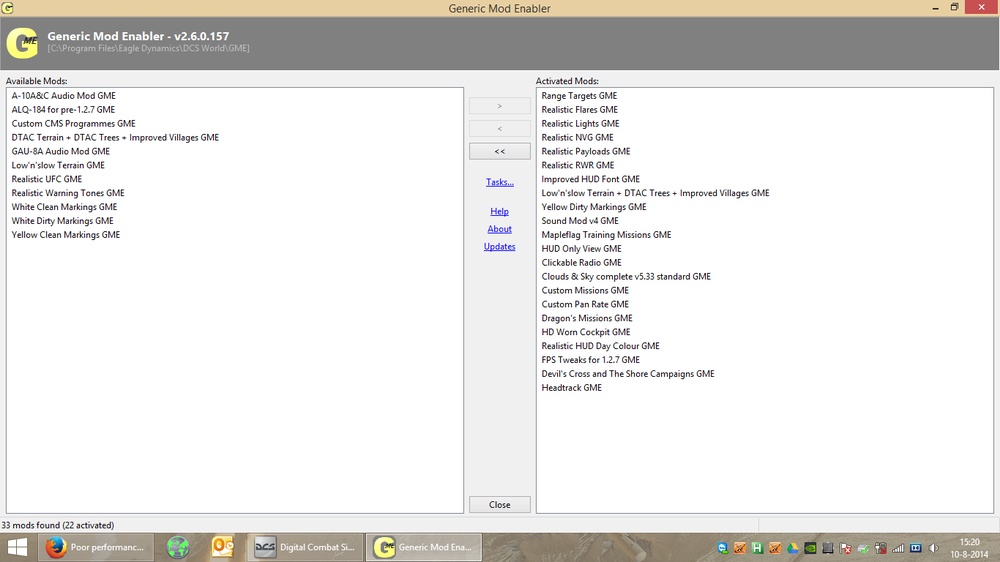Screen dimensions: 1000x562
Task: Click the TeamViewer tray icon
Action: [723, 548]
